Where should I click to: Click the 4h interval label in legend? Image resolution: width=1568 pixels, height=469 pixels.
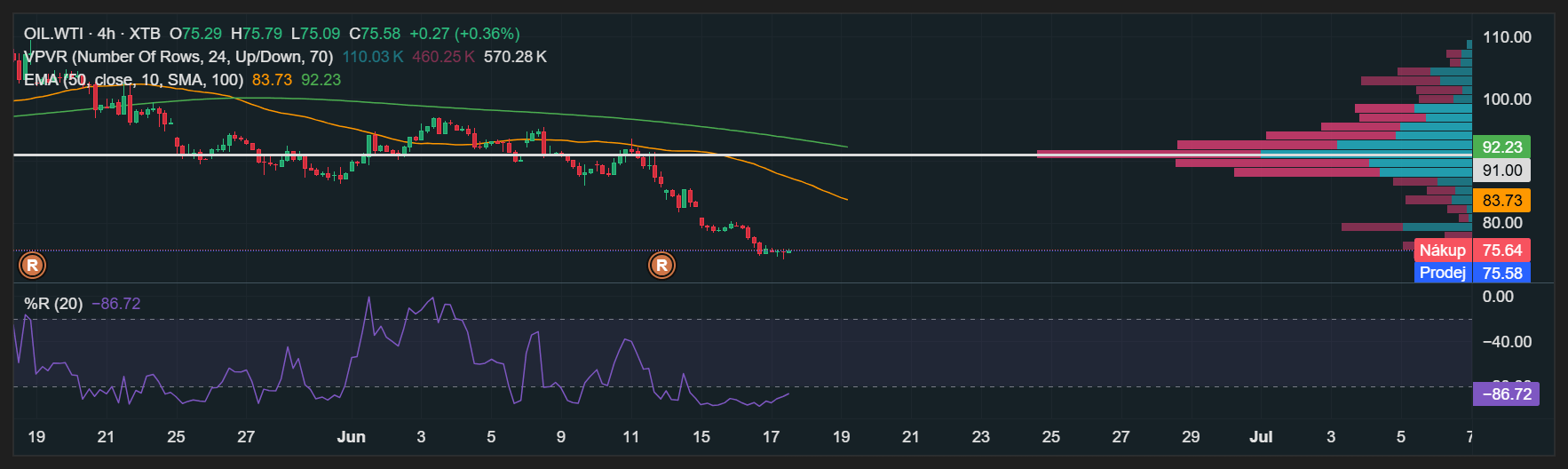pos(107,34)
